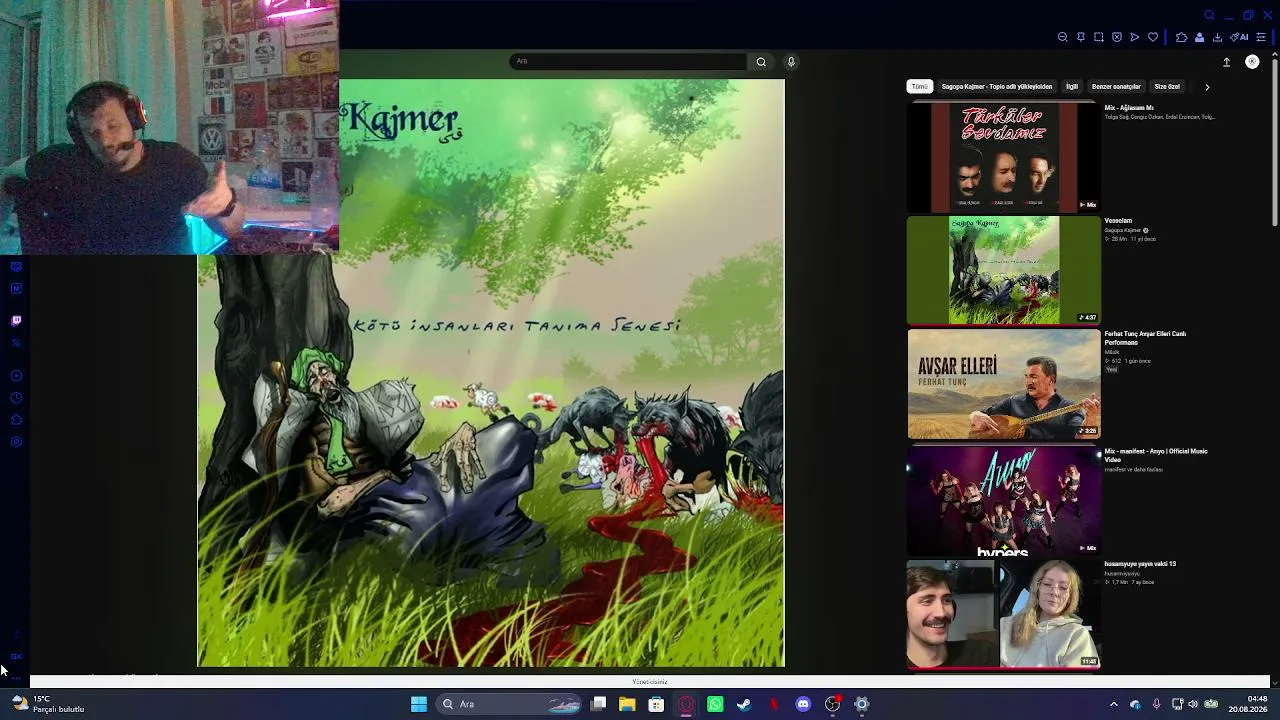Open WhatsApp from the taskbar
This screenshot has height=720, width=1280.
(715, 704)
